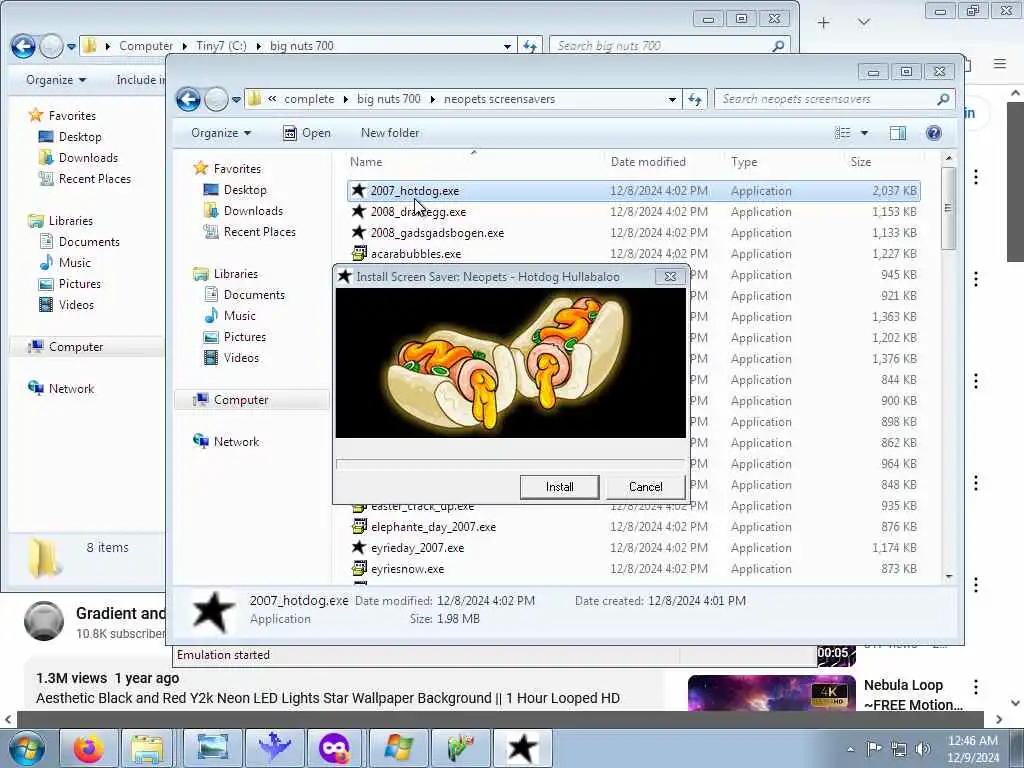Select Recent Places in front window
The image size is (1024, 768).
point(259,231)
